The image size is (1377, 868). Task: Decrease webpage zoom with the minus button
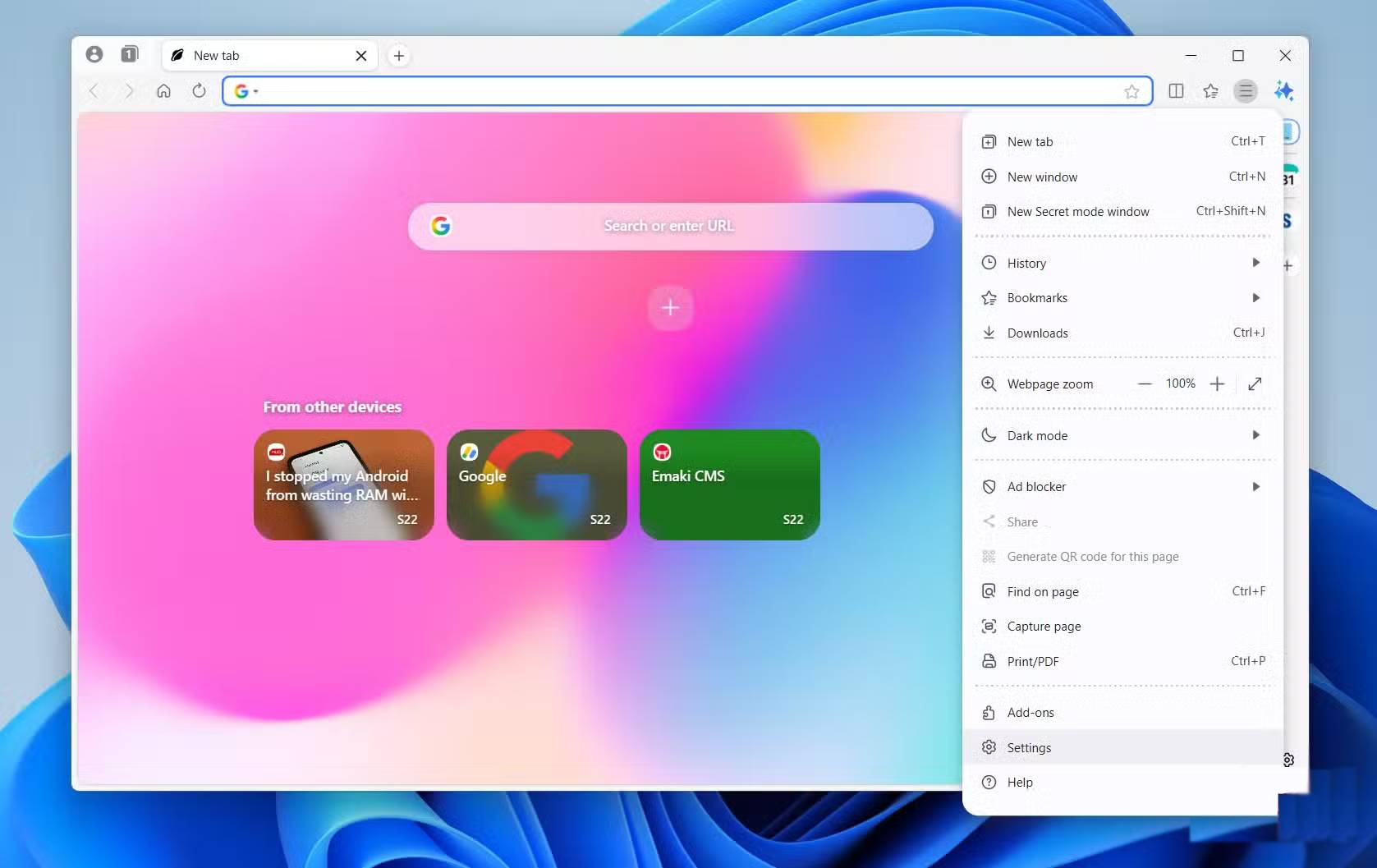pyautogui.click(x=1145, y=383)
